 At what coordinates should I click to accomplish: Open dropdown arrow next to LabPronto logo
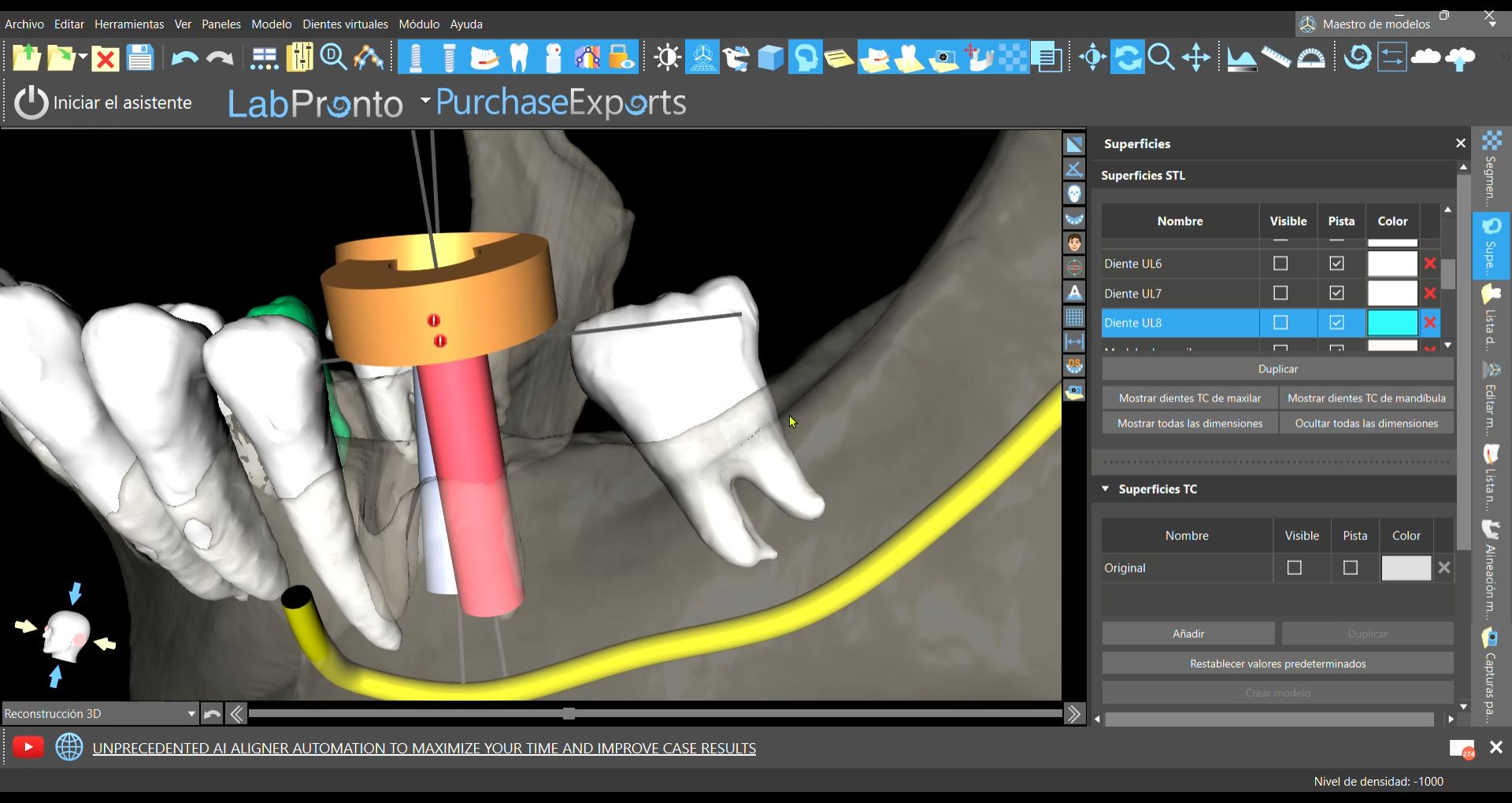click(x=425, y=100)
